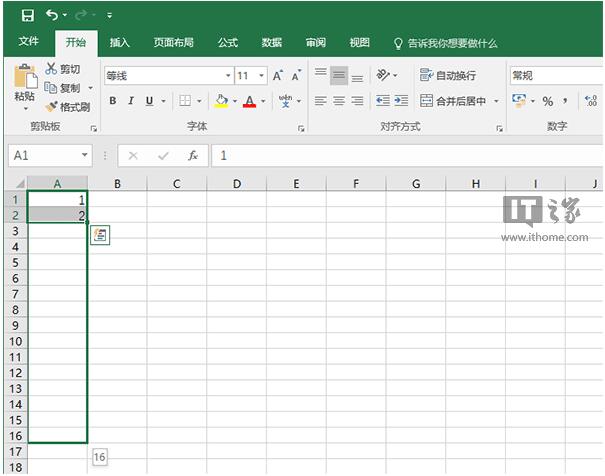Open the font name dropdown (等线)
The height and width of the screenshot is (476, 605).
tap(166, 76)
